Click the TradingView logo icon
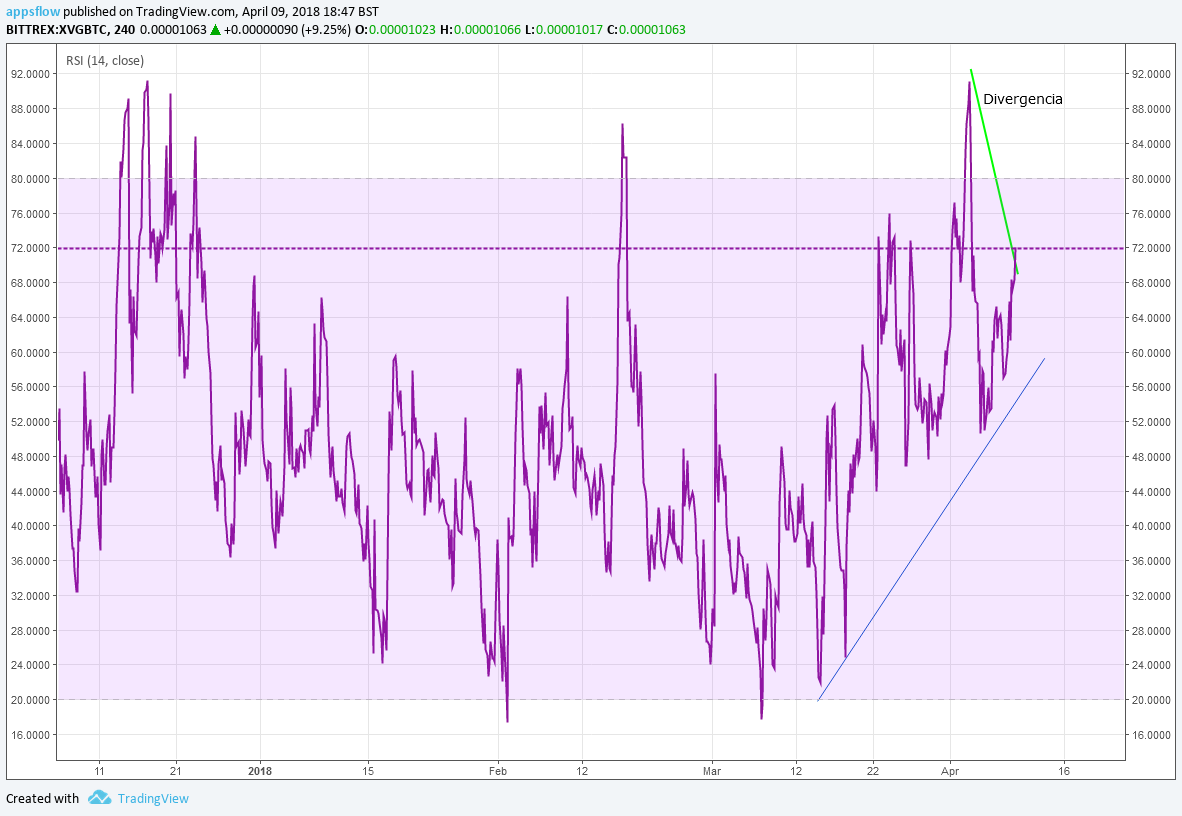The width and height of the screenshot is (1182, 816). click(x=99, y=797)
